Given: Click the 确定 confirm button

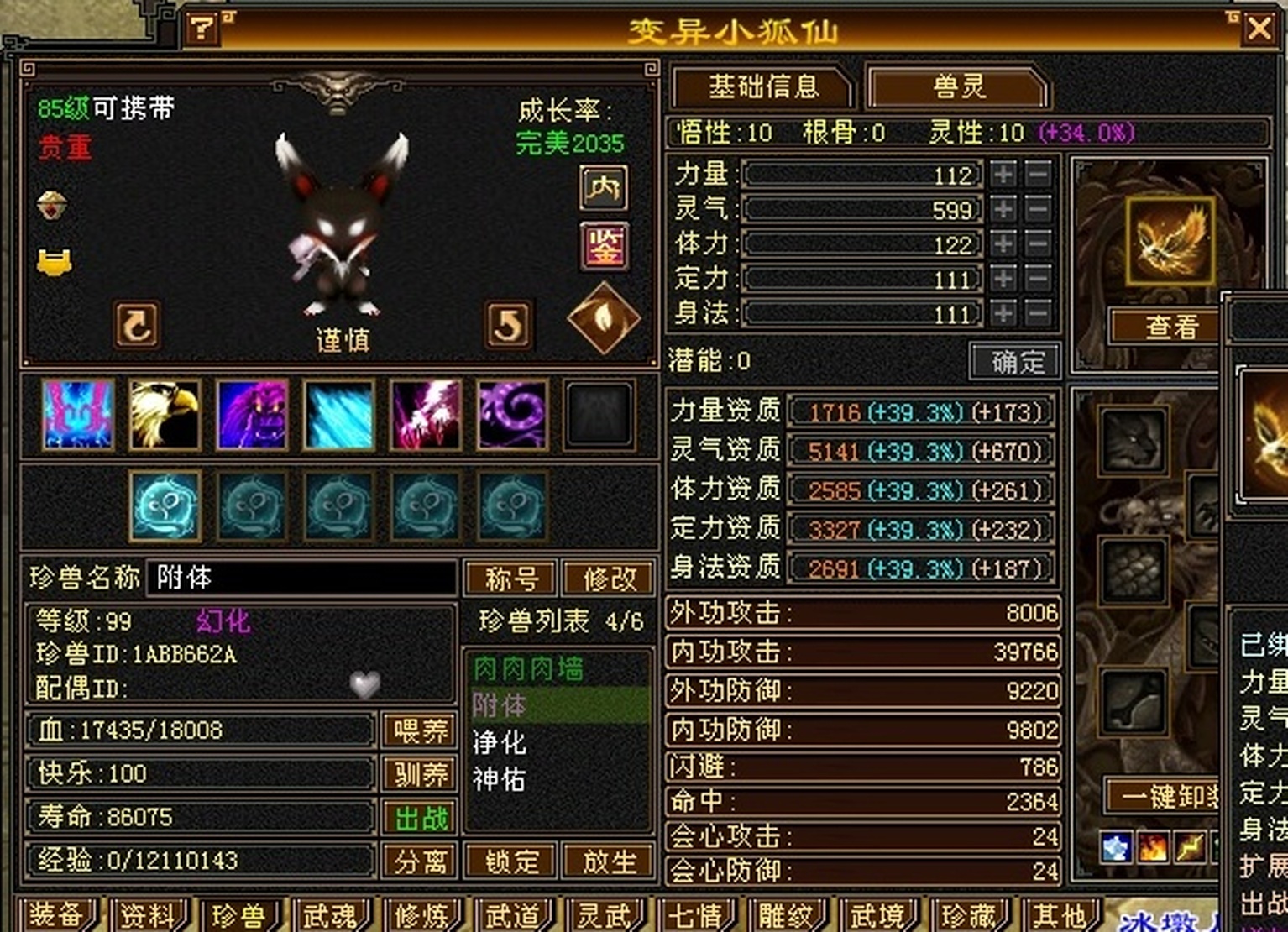Looking at the screenshot, I should tap(1016, 362).
